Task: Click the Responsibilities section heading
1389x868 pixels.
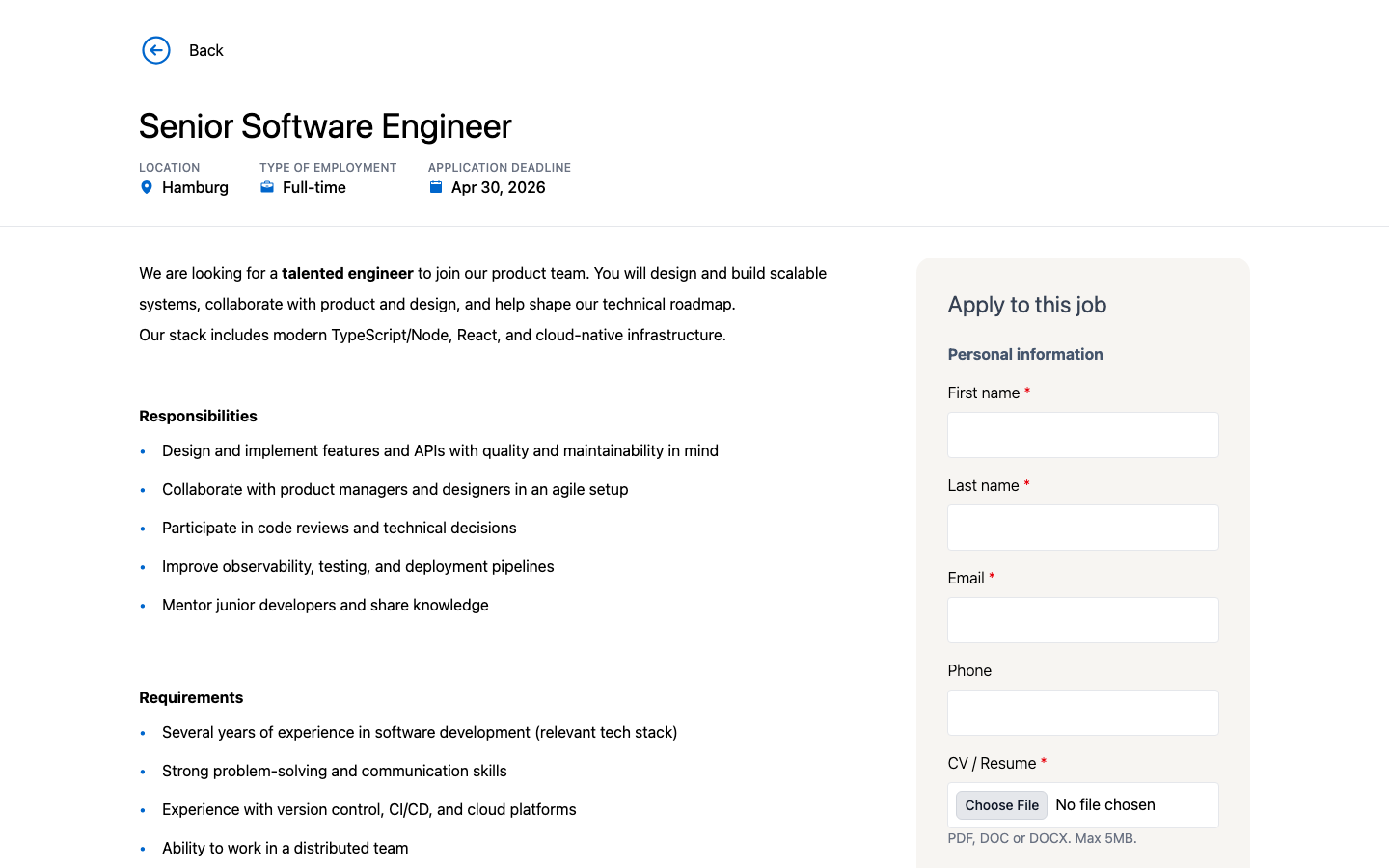Action: pos(198,416)
